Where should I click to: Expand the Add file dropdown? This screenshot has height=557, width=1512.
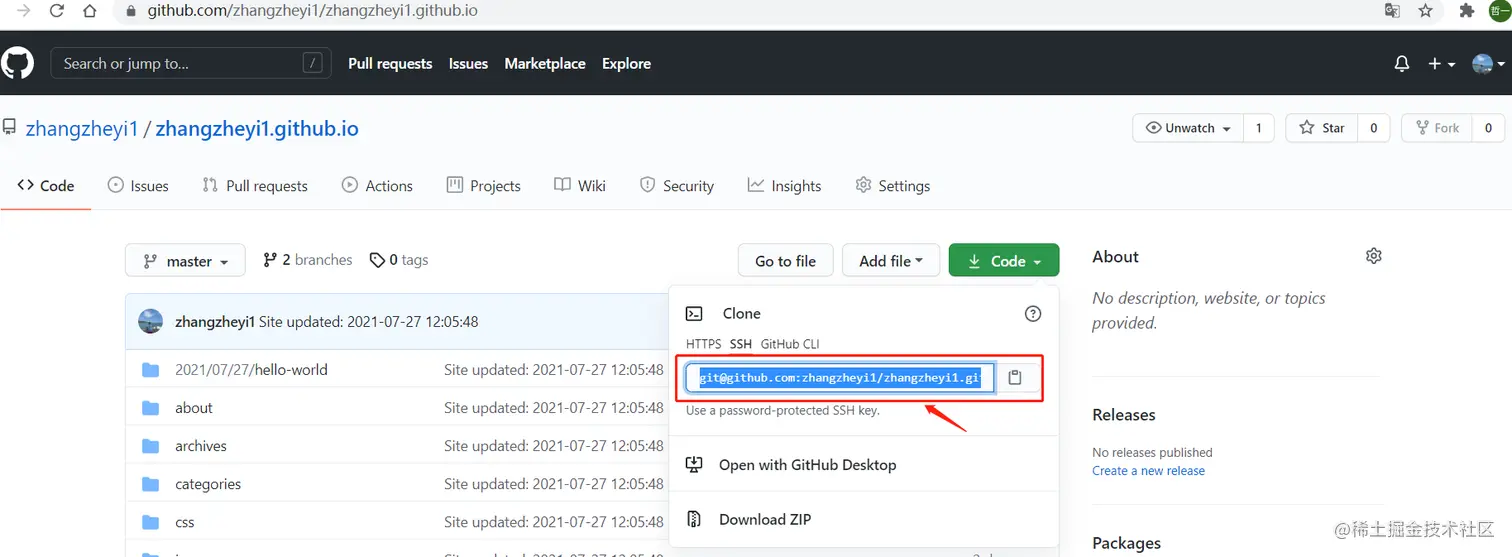890,261
